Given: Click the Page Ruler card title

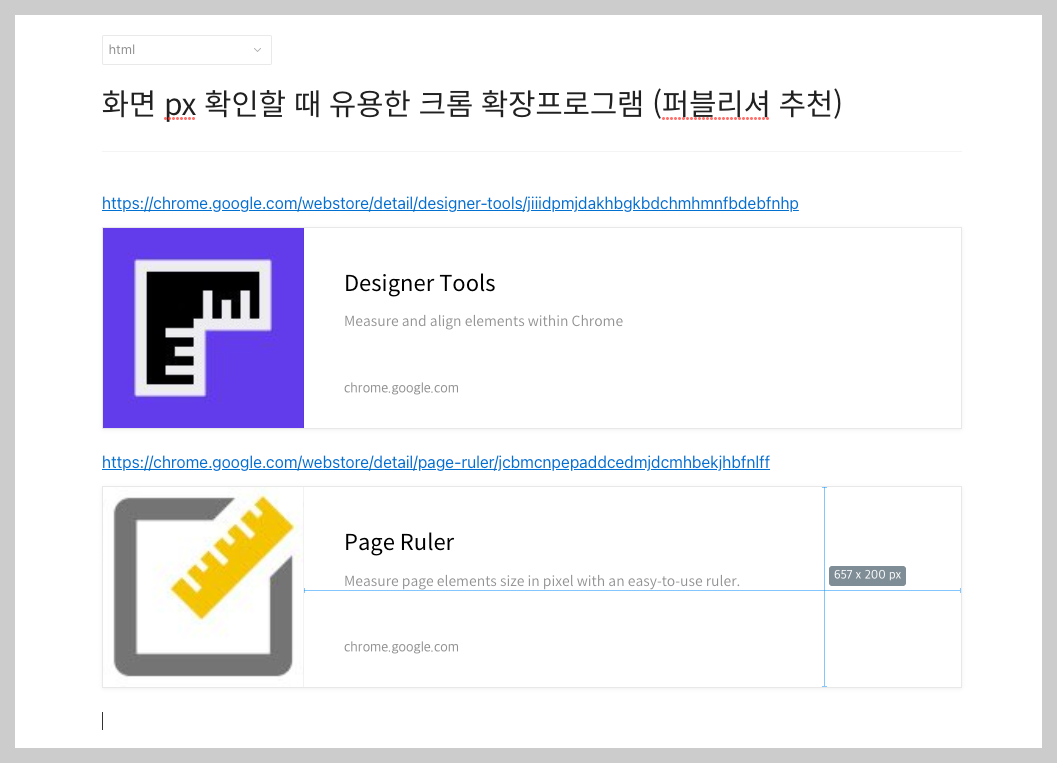Looking at the screenshot, I should 399,542.
